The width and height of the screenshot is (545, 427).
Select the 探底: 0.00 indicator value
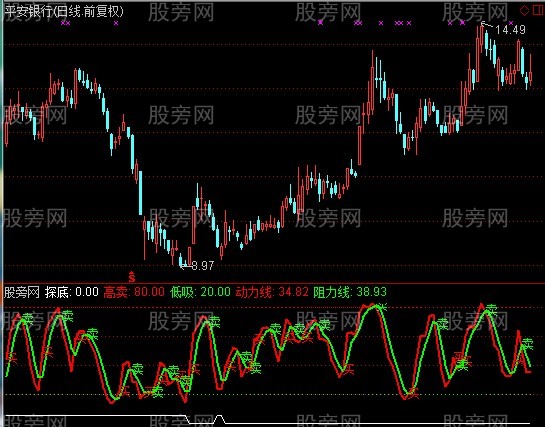(x=72, y=292)
